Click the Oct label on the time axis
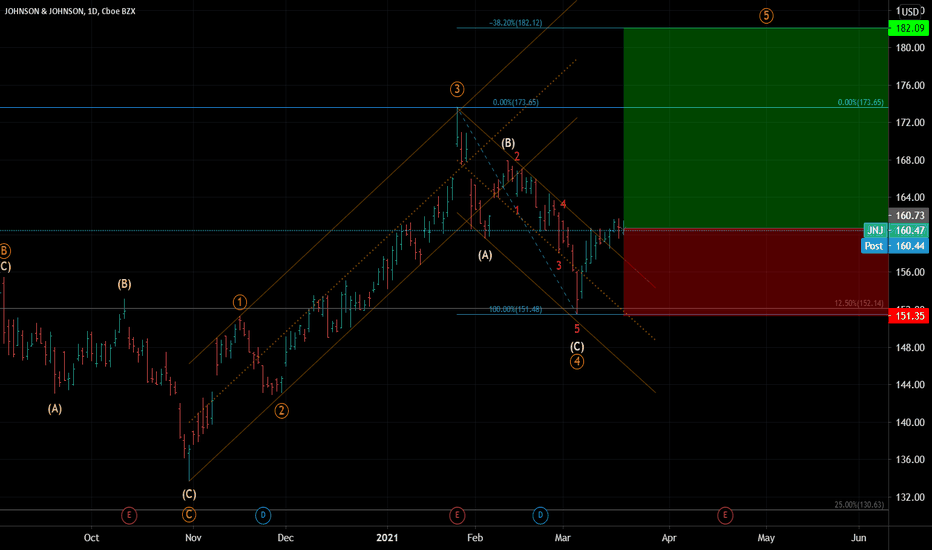Viewport: 932px width, 550px height. point(92,538)
